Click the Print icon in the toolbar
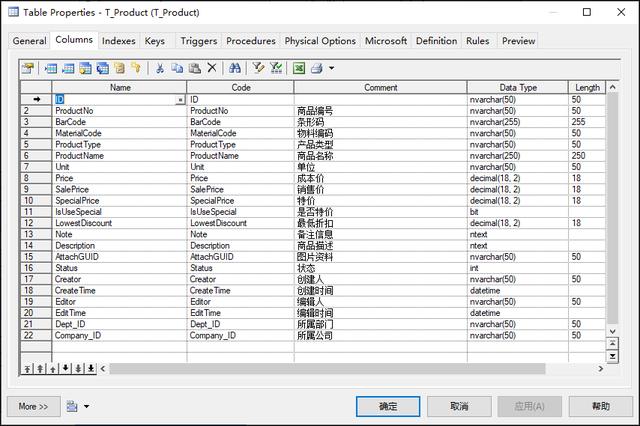The height and width of the screenshot is (426, 640). pos(317,68)
